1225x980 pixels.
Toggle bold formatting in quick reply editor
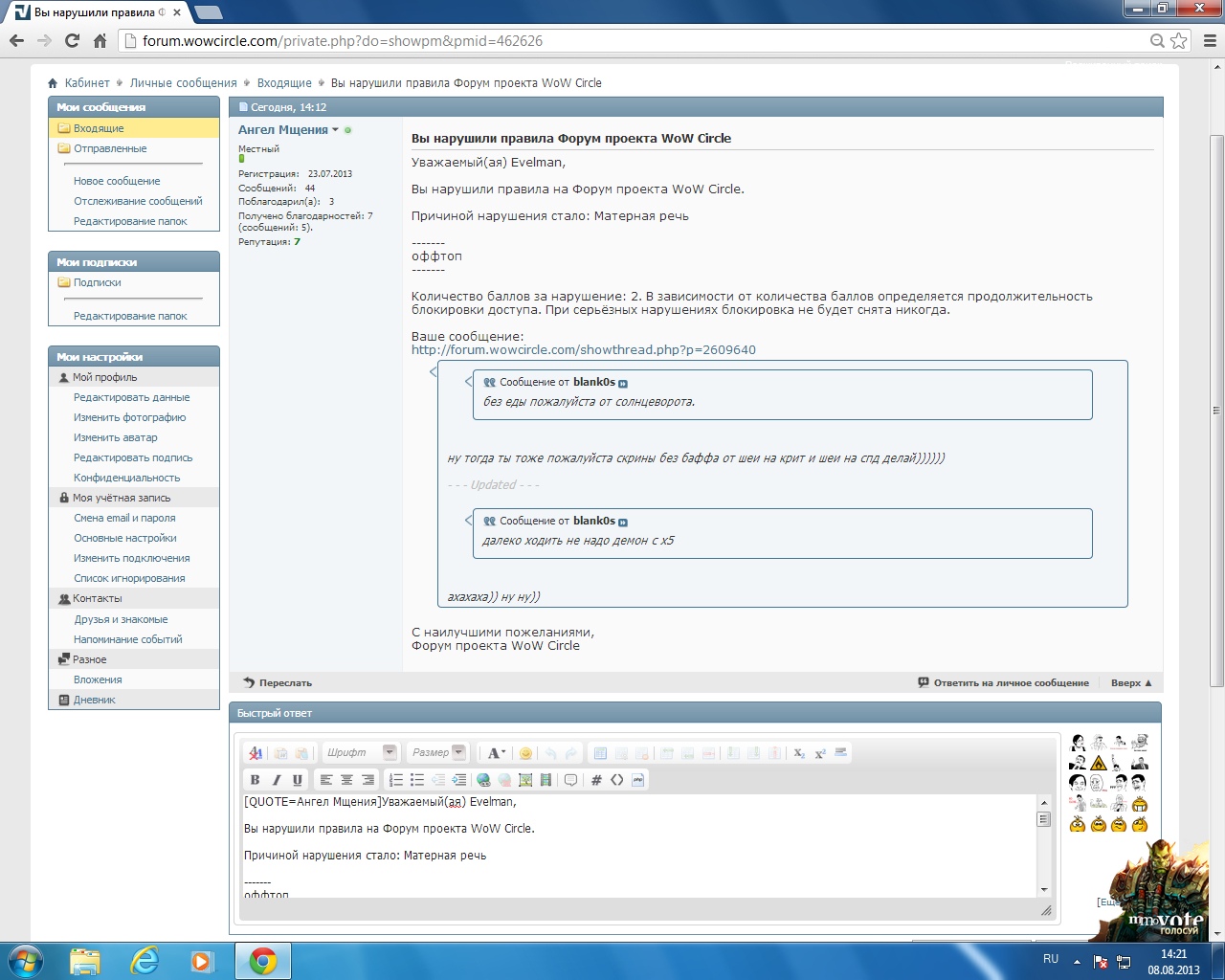click(256, 780)
